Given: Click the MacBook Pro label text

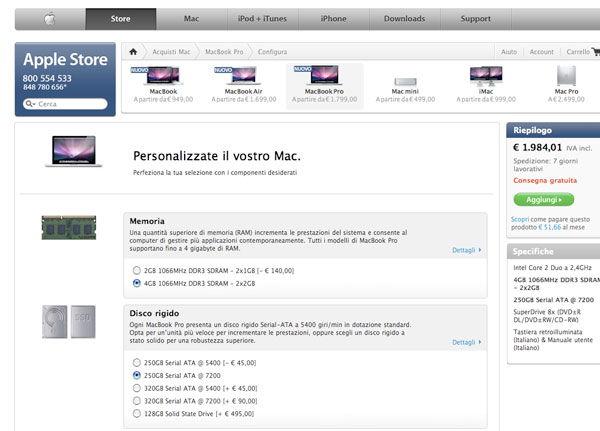Looking at the screenshot, I should (324, 91).
